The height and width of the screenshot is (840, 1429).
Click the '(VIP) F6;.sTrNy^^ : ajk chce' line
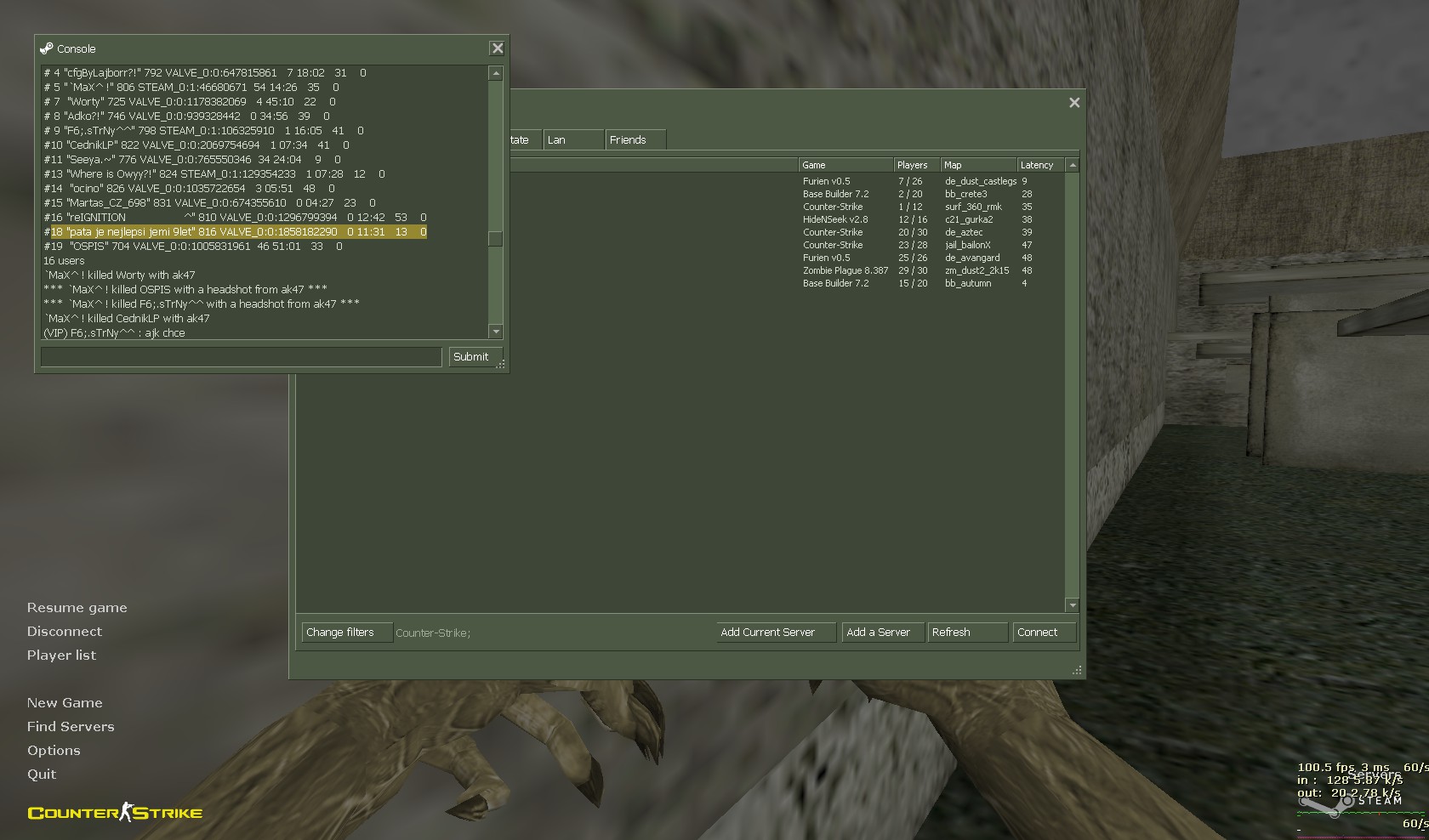click(114, 333)
